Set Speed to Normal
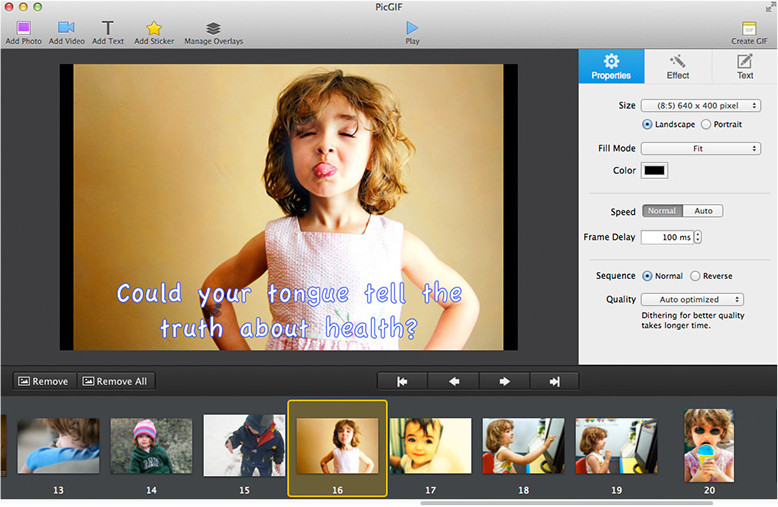 (662, 211)
